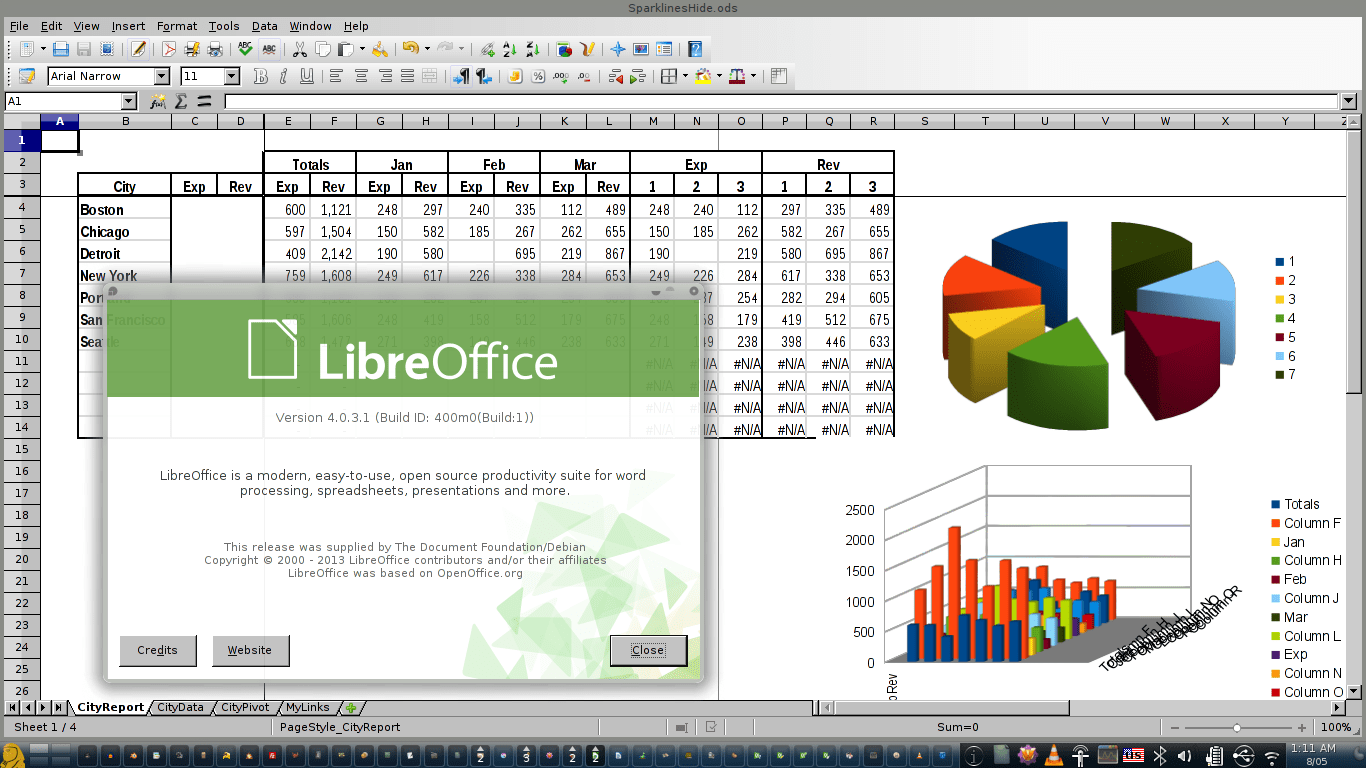
Task: Click the Undo toolbar icon
Action: pyautogui.click(x=410, y=48)
